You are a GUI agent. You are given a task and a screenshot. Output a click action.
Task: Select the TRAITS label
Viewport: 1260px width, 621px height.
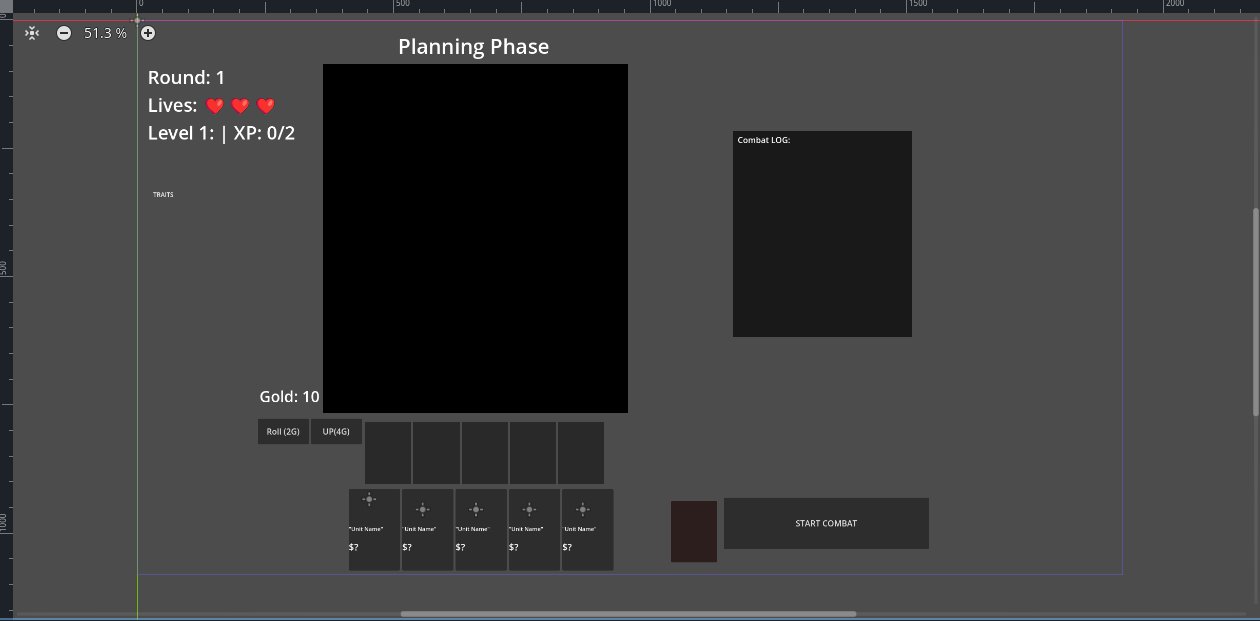[x=163, y=195]
